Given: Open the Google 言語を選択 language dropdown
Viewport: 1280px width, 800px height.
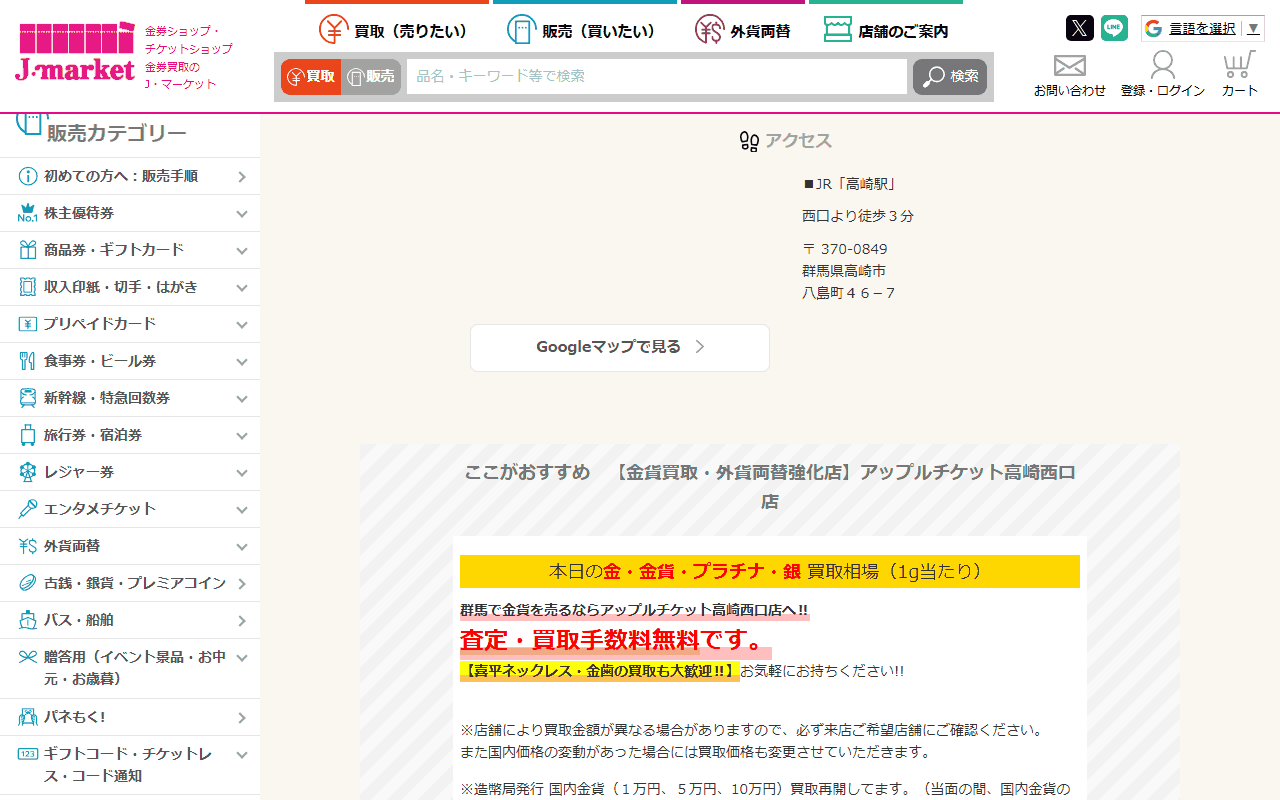Looking at the screenshot, I should [1203, 28].
